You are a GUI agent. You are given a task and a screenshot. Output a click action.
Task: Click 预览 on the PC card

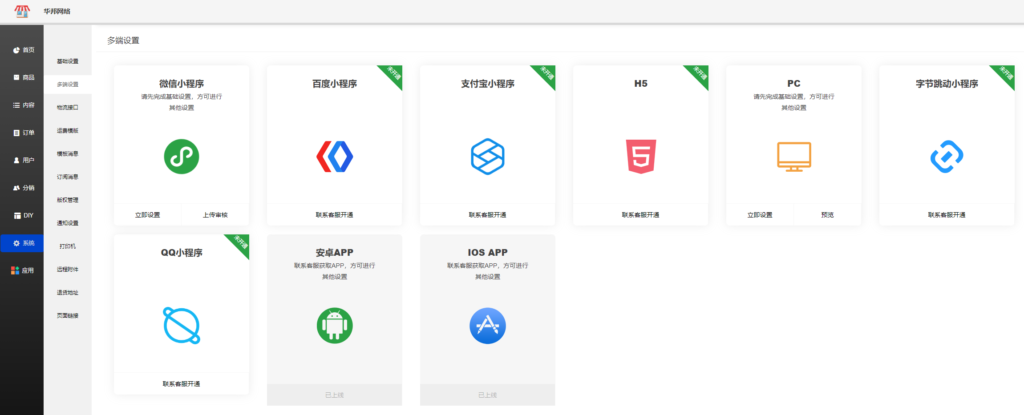[827, 214]
